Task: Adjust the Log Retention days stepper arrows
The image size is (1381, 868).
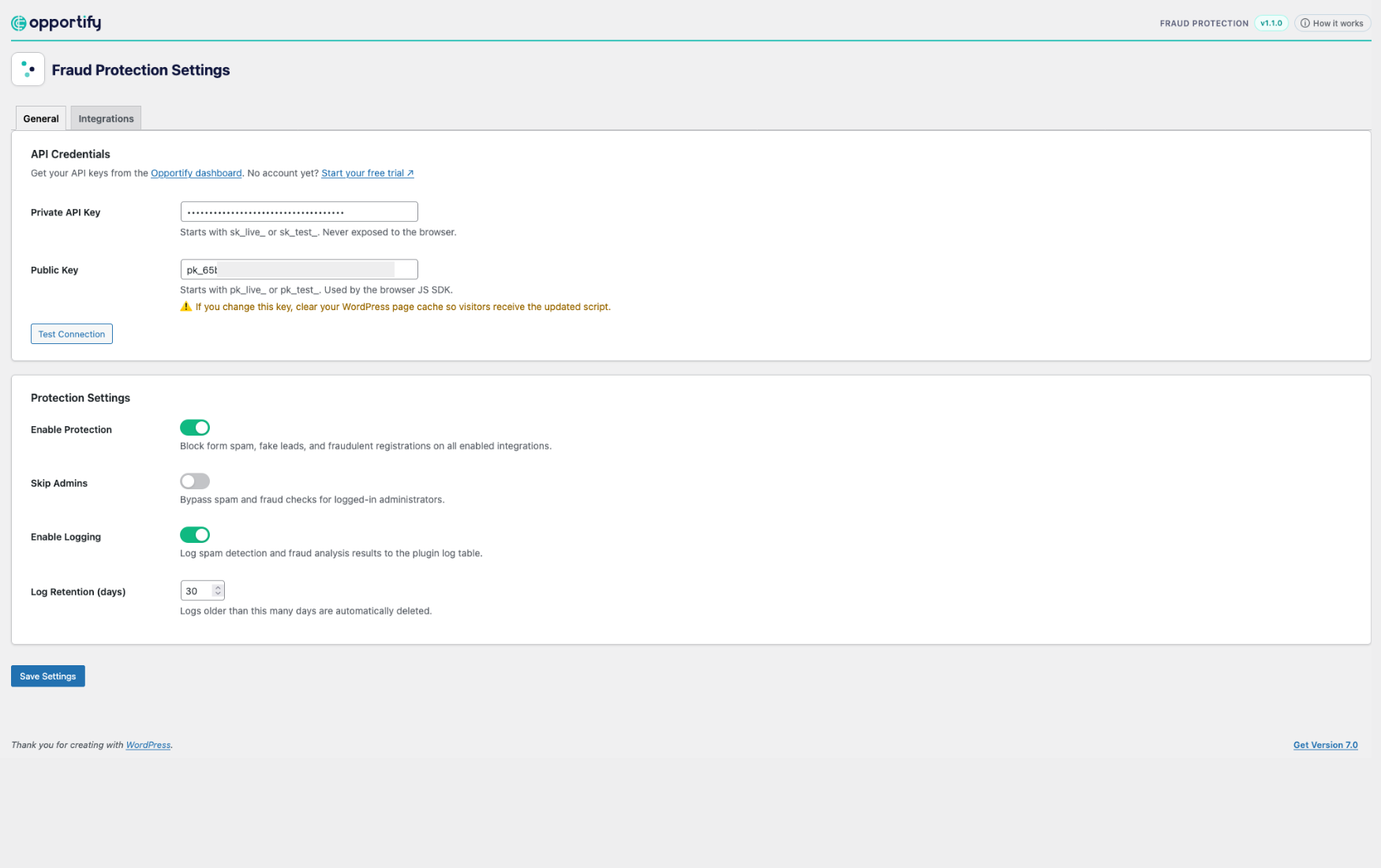Action: [218, 590]
